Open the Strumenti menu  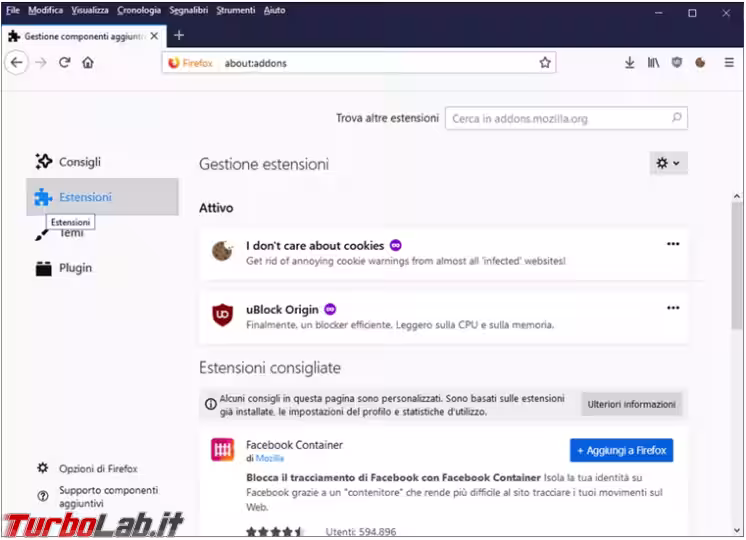click(236, 10)
